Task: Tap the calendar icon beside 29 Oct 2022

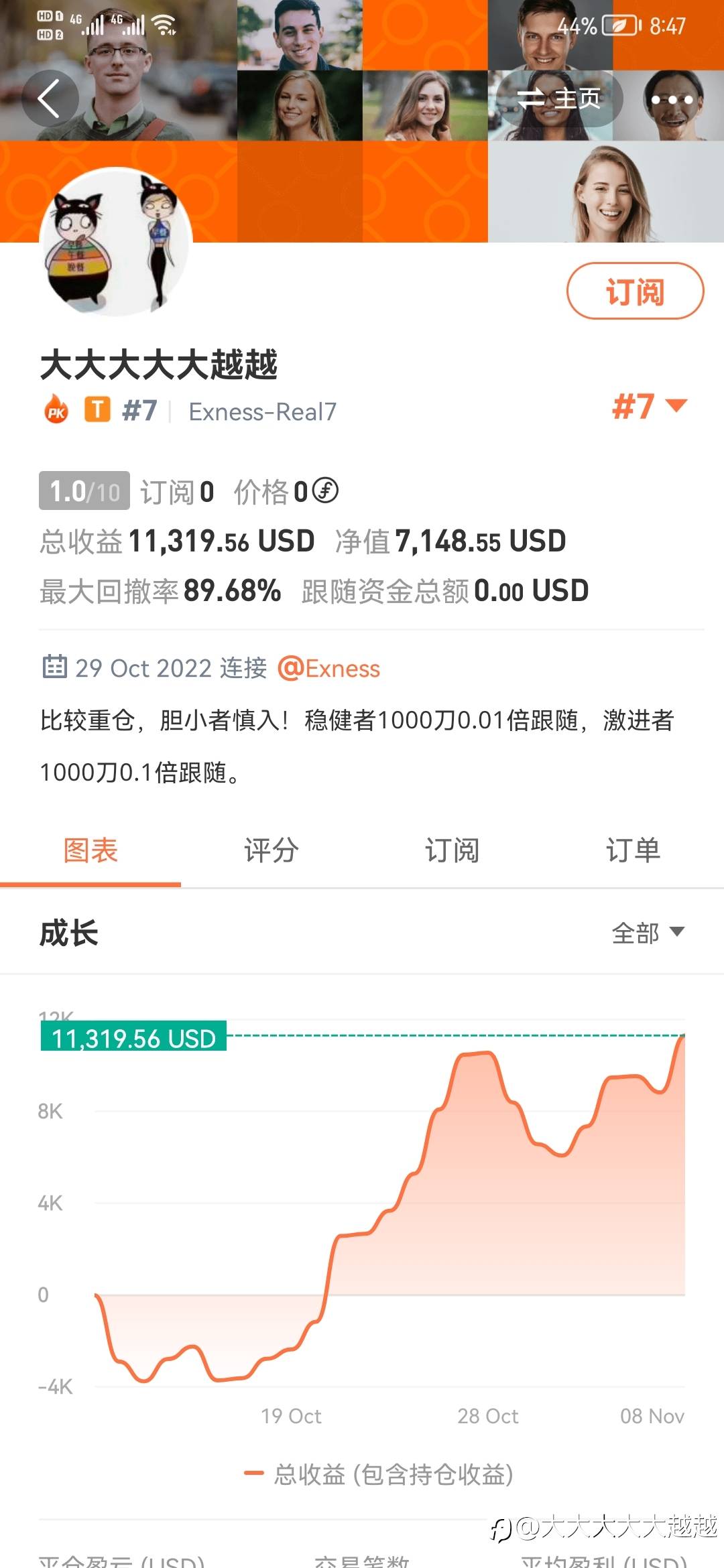Action: 54,667
